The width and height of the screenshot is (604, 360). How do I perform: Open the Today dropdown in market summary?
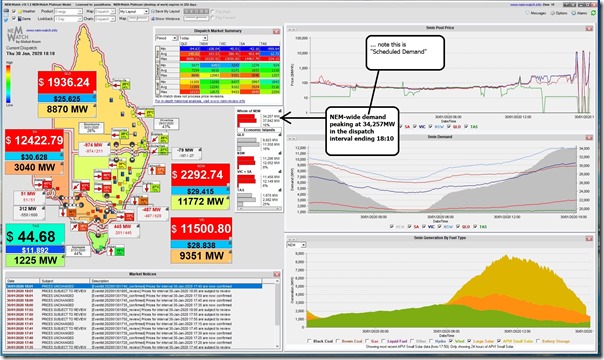[193, 38]
